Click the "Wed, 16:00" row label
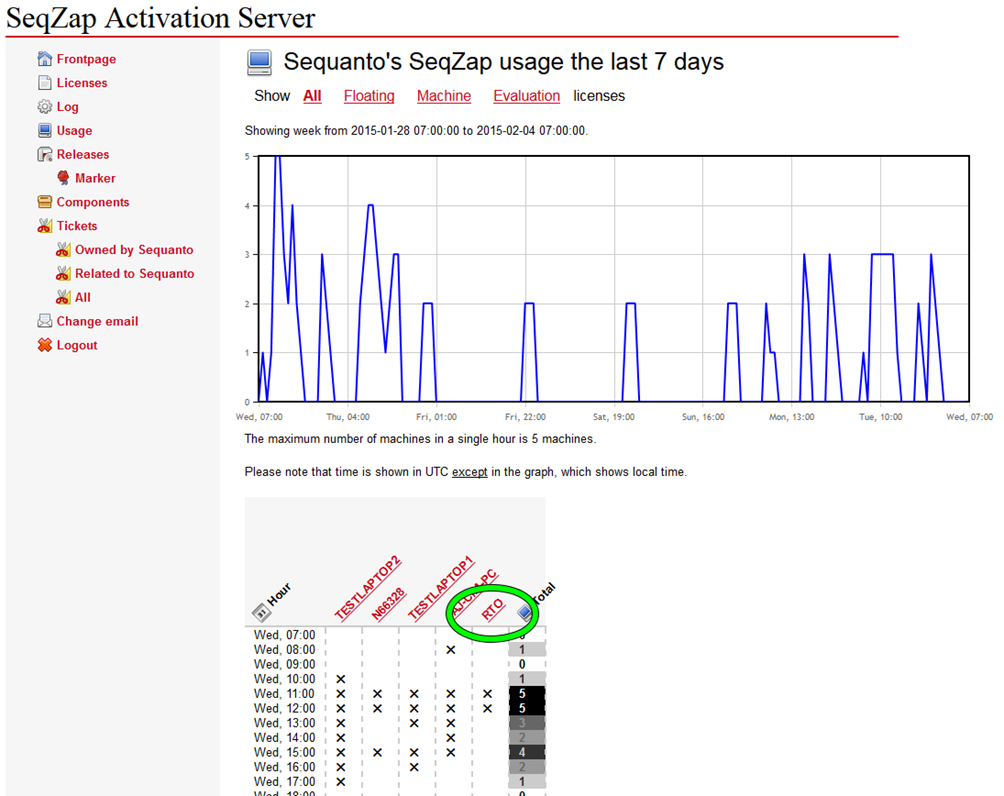Screen dimensions: 1004x796 pos(284,767)
